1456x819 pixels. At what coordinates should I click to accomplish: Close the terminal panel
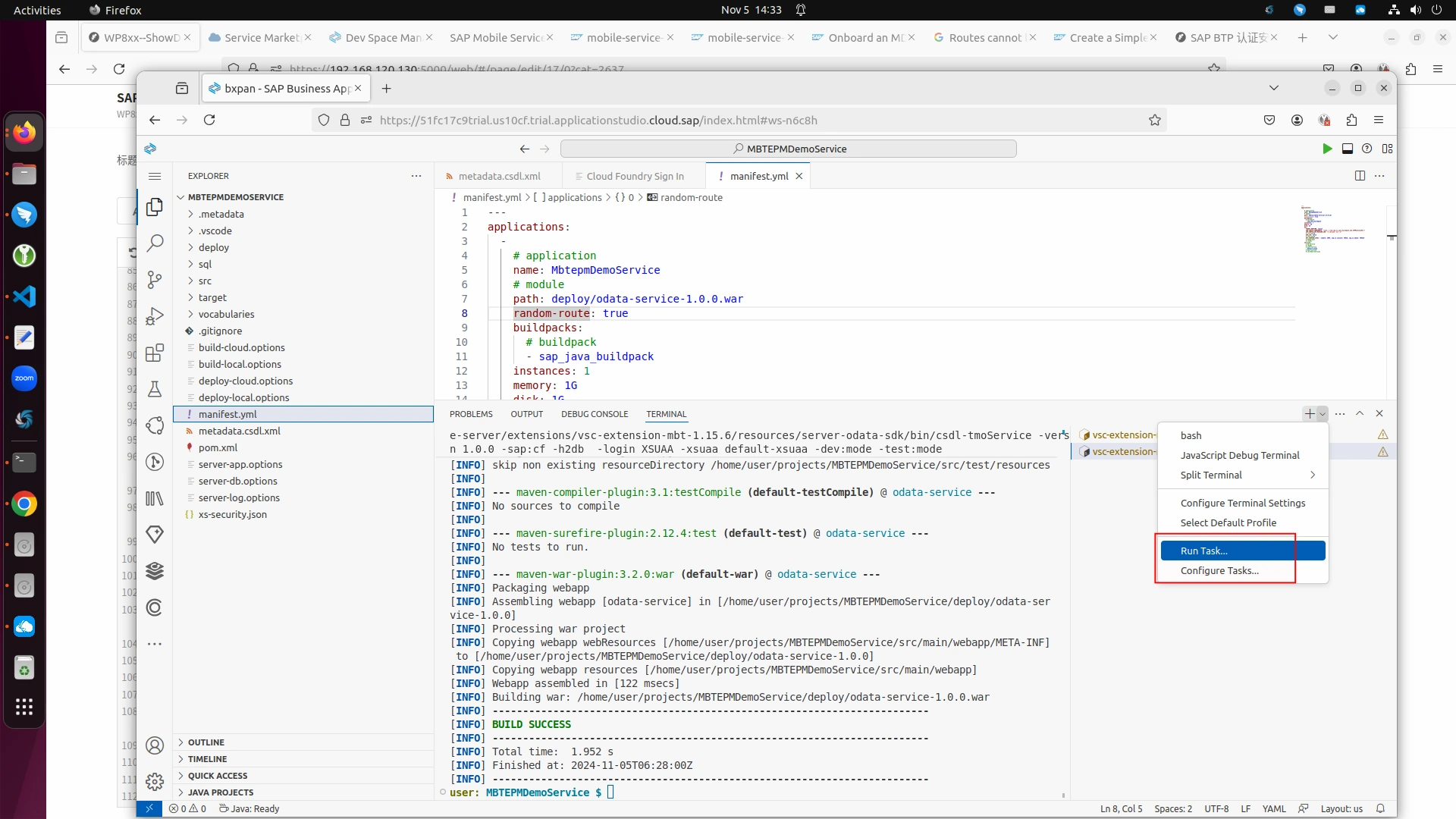click(1379, 413)
